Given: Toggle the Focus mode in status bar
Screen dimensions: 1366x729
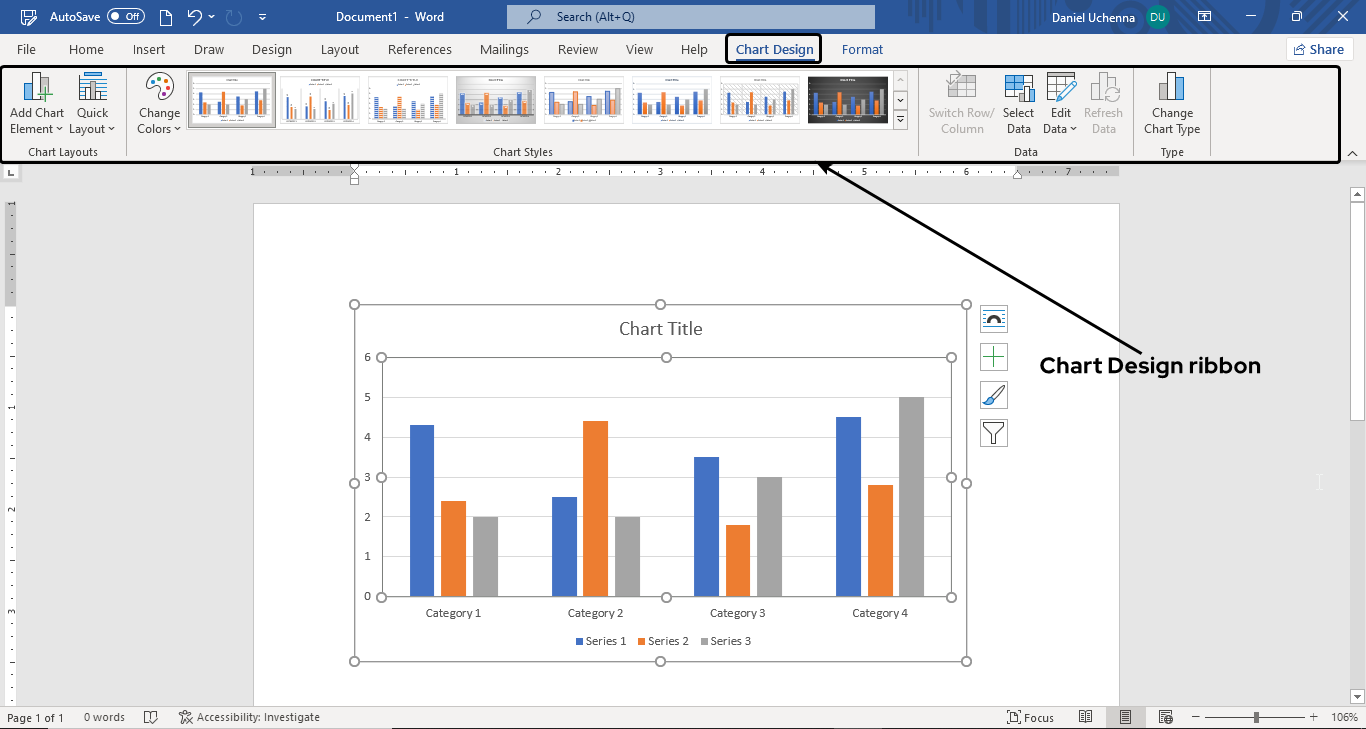Looking at the screenshot, I should coord(1030,717).
